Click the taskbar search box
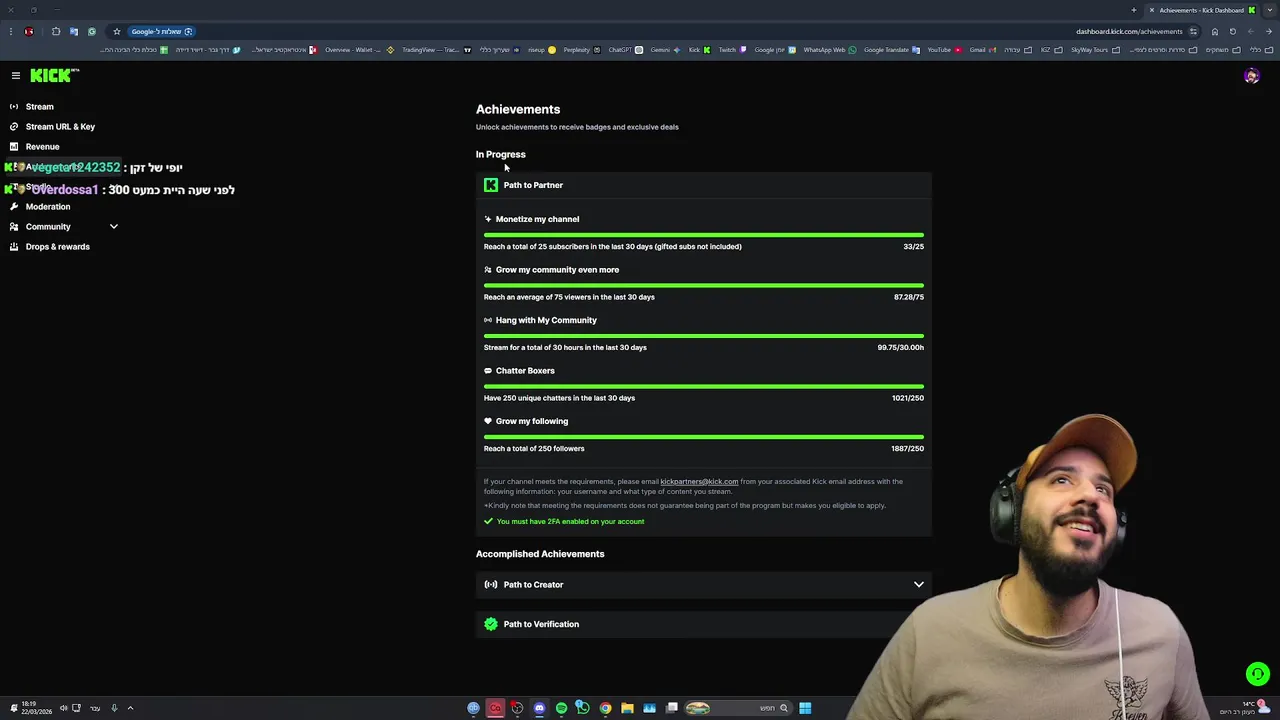1280x720 pixels. tap(738, 708)
